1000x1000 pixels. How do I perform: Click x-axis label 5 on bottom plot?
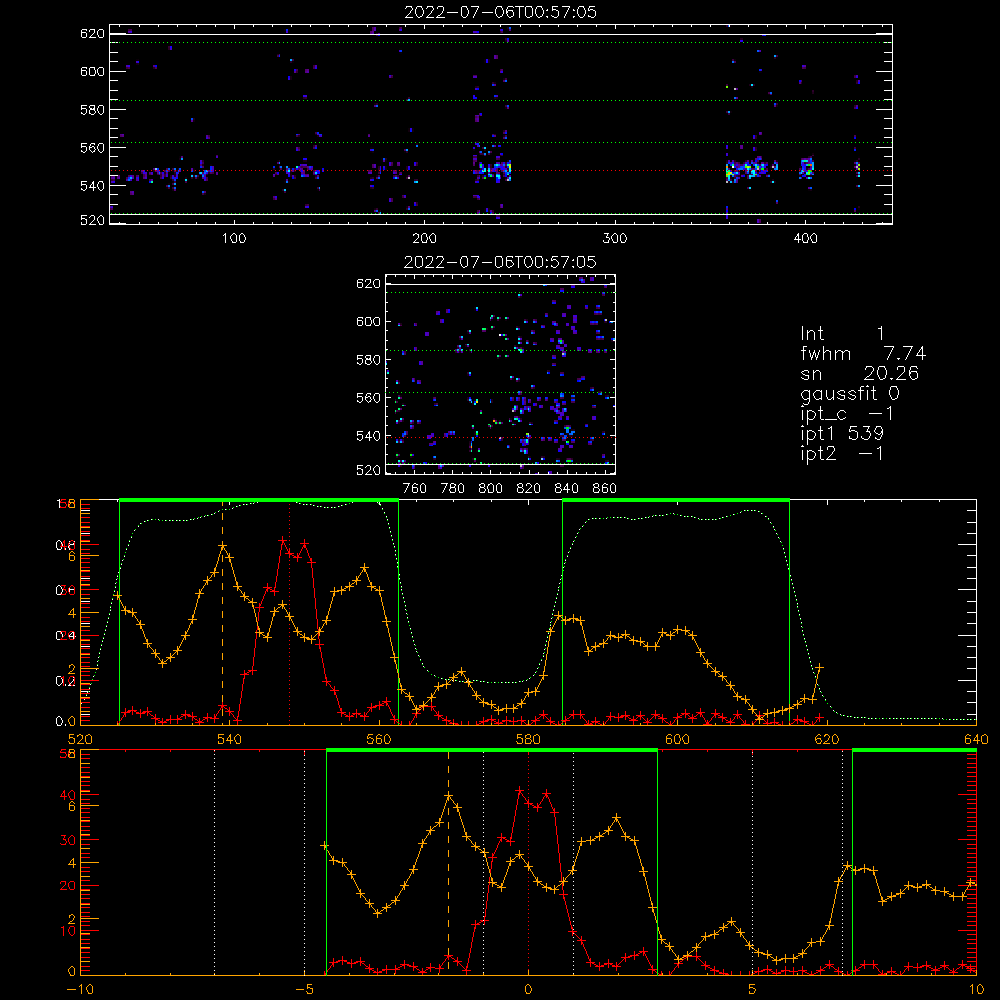coord(752,989)
